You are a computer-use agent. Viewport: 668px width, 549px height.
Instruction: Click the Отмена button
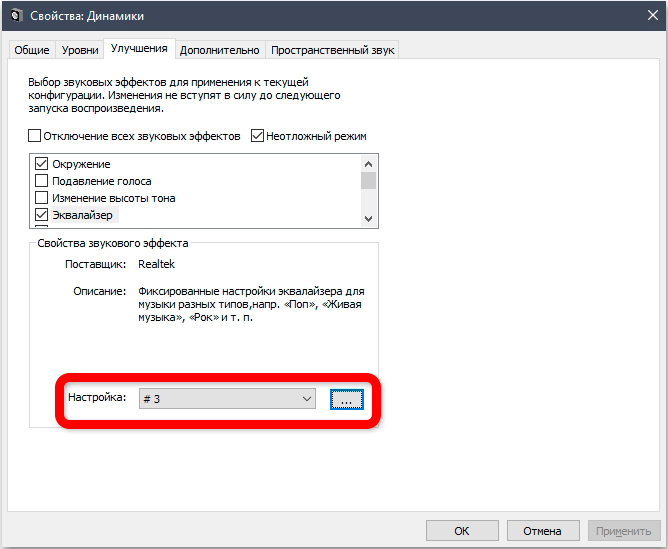pos(543,531)
